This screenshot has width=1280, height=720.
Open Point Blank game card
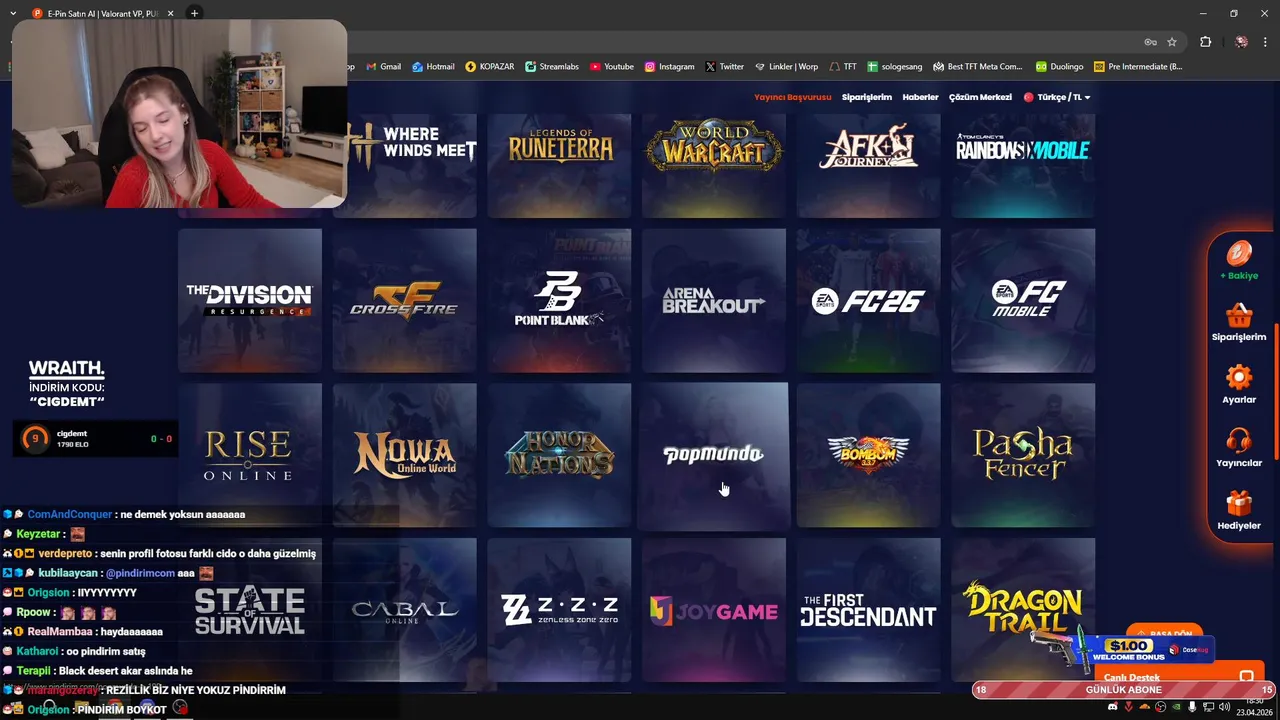(x=560, y=300)
